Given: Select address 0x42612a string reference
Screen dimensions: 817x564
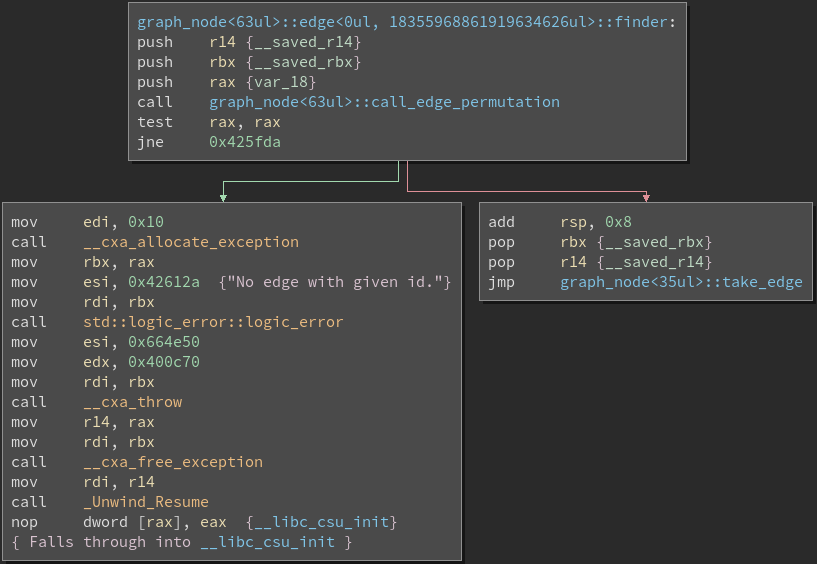Looking at the screenshot, I should pyautogui.click(x=164, y=282).
